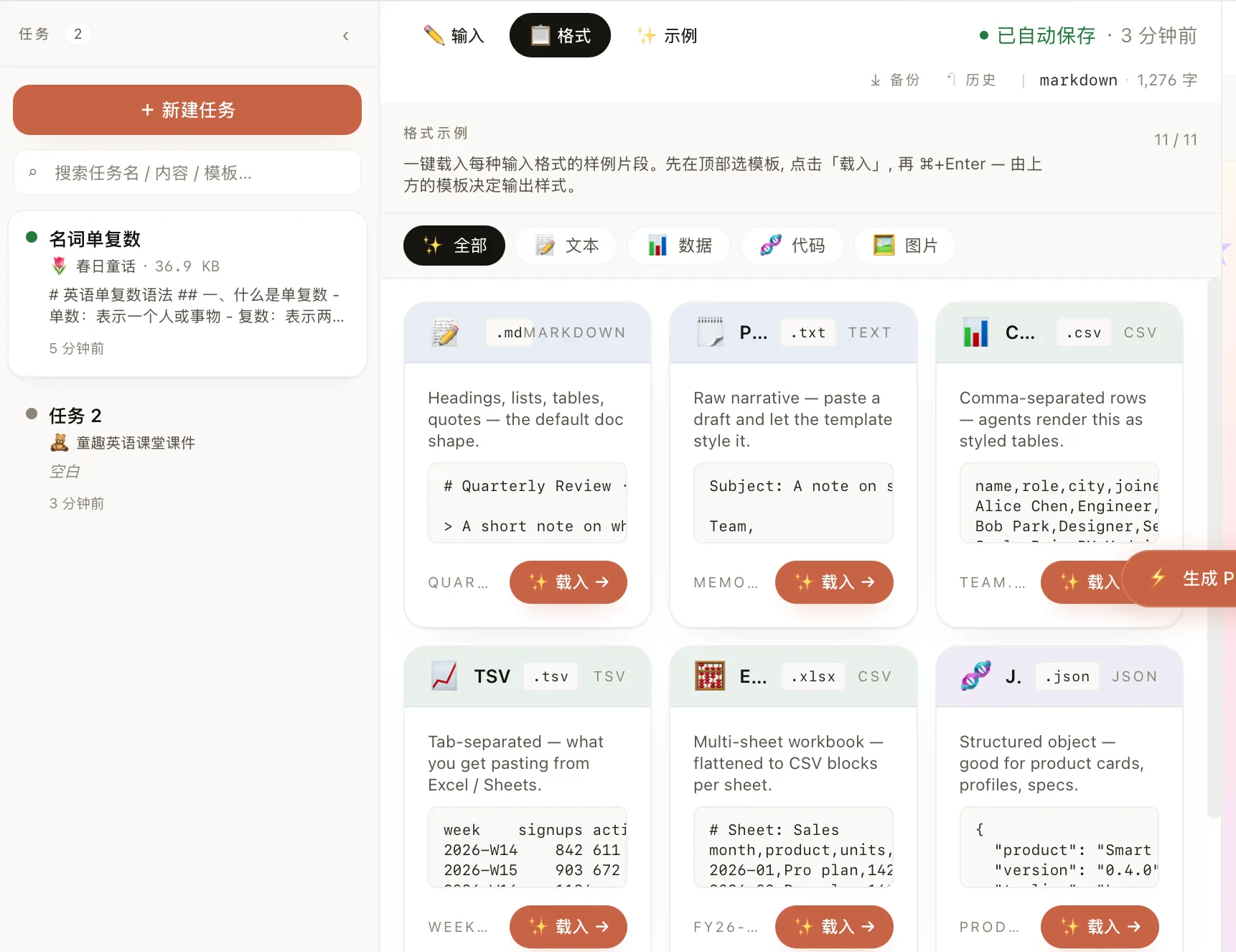
Task: Click the gray status dot of 任务 2
Action: tap(32, 414)
